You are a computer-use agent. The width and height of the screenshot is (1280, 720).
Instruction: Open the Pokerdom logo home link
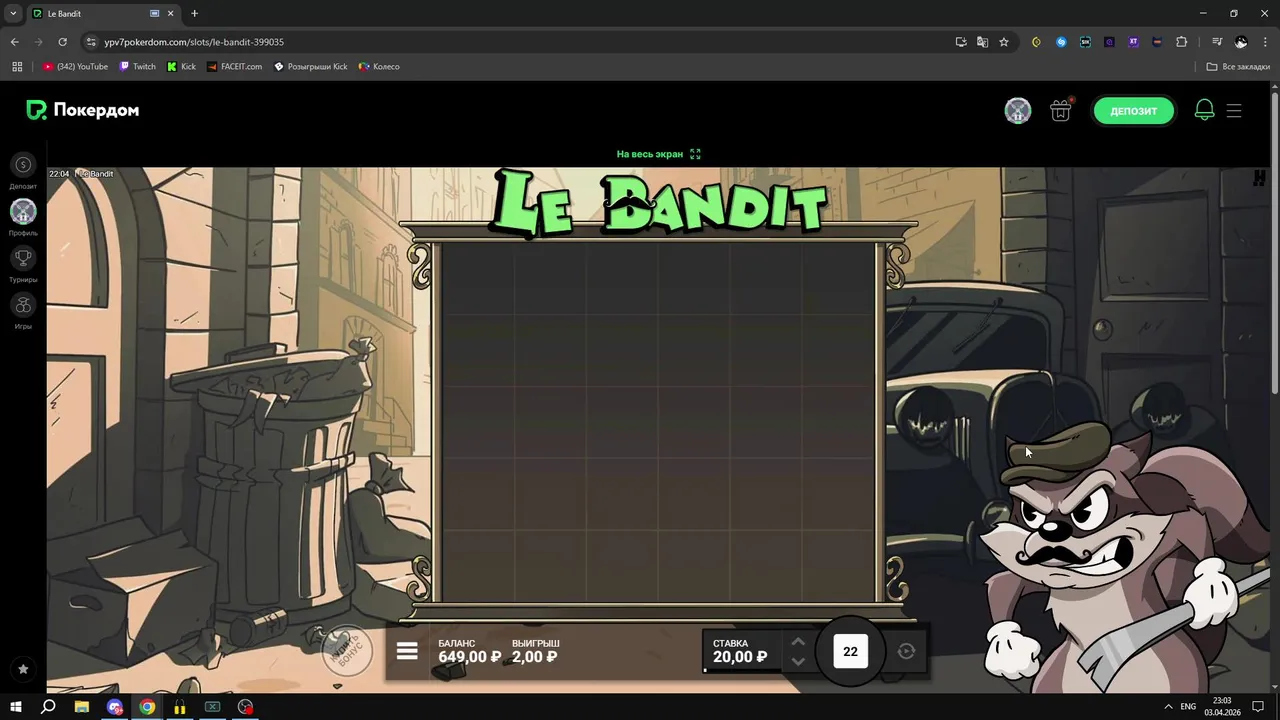(83, 110)
